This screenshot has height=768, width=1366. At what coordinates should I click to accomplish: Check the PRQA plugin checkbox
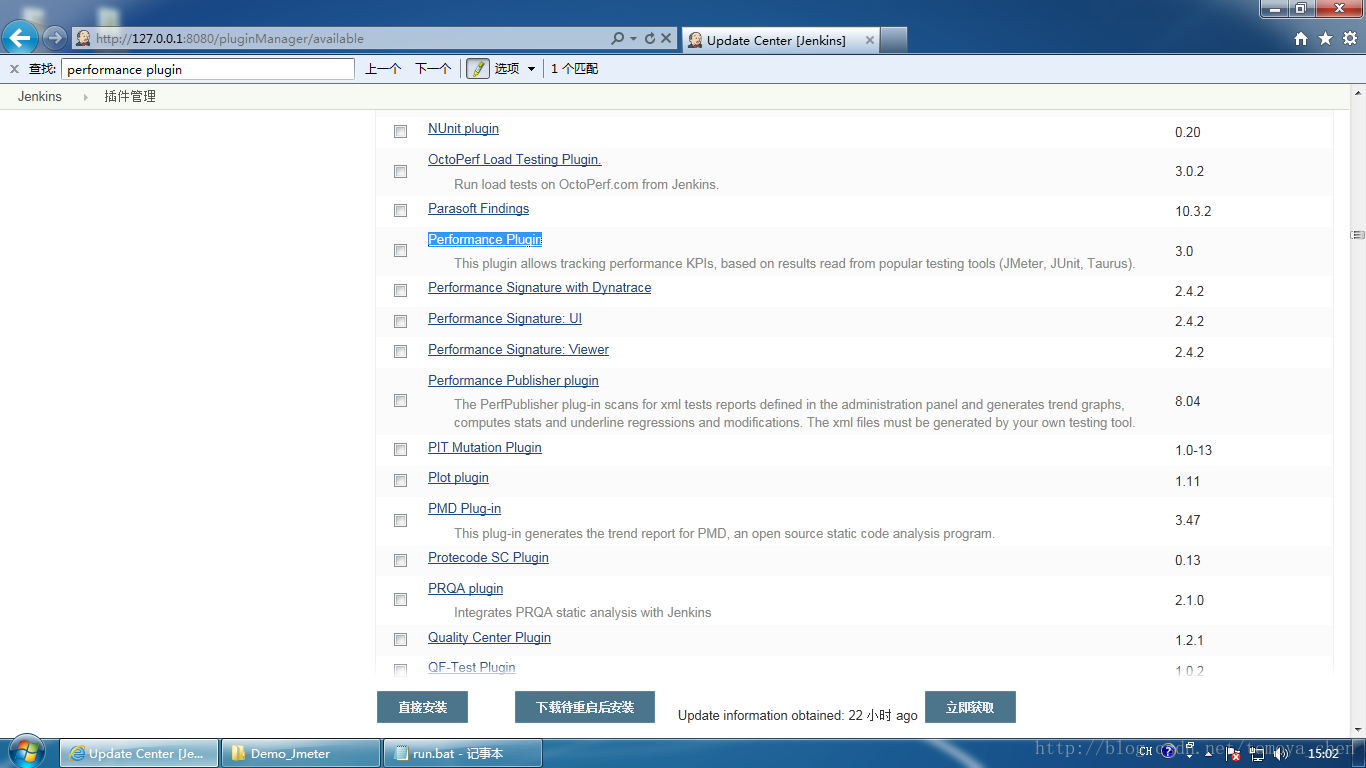pos(400,599)
